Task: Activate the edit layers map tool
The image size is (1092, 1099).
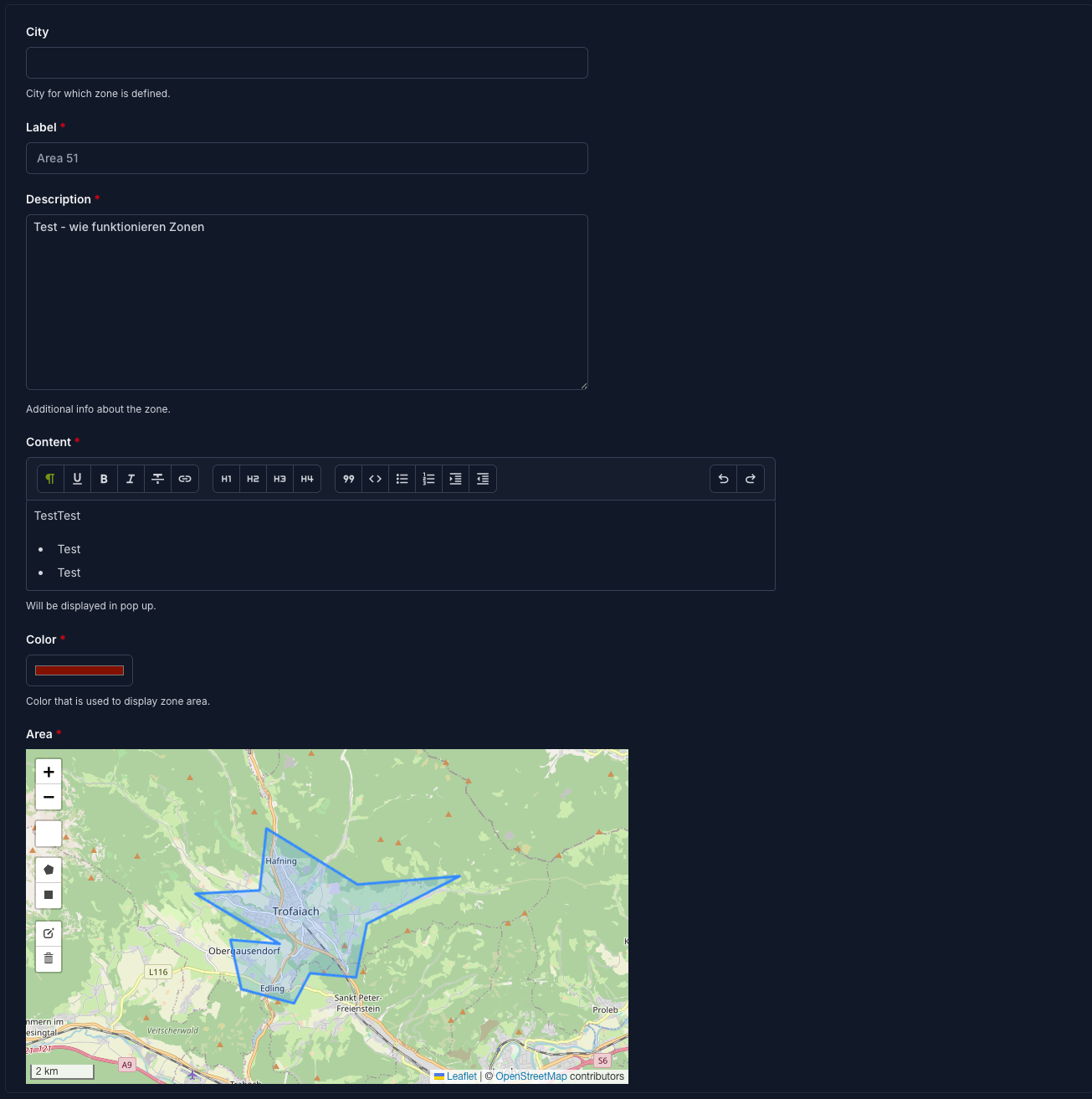Action: [x=49, y=933]
